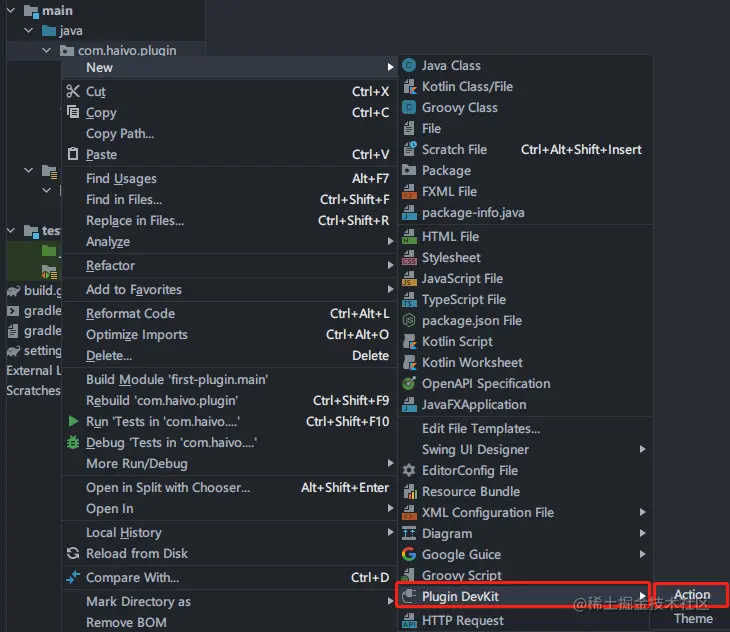Click the Google Guice icon
Image resolution: width=730 pixels, height=632 pixels.
[409, 554]
